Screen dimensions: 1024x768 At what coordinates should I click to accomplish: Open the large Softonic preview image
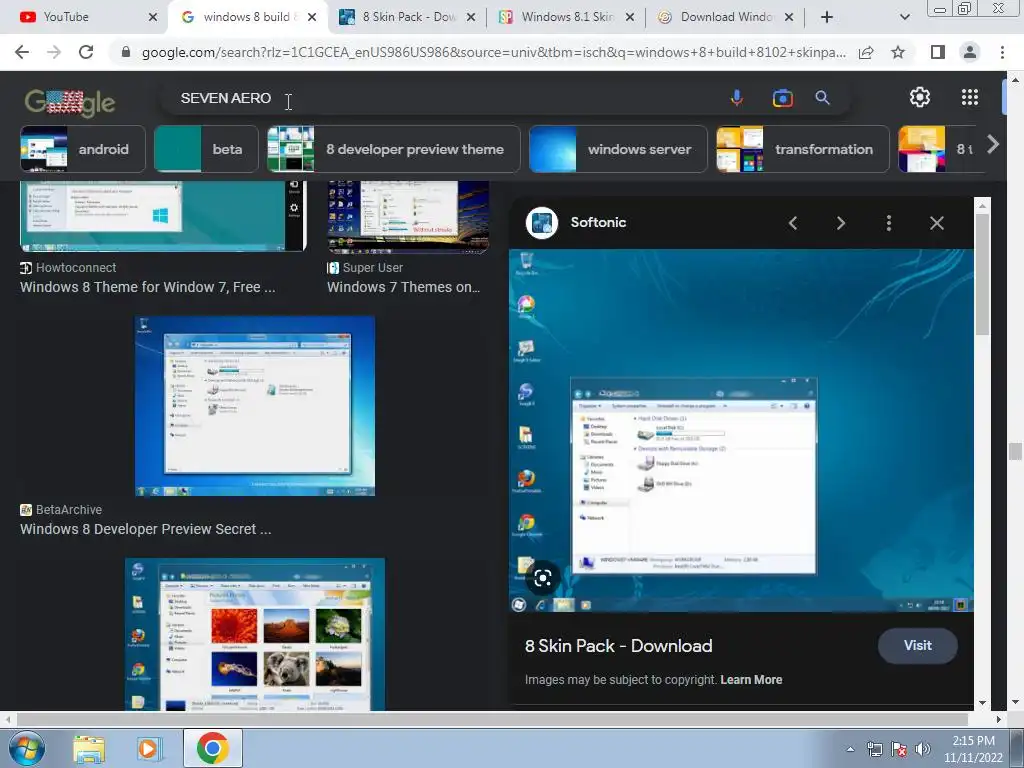(741, 430)
